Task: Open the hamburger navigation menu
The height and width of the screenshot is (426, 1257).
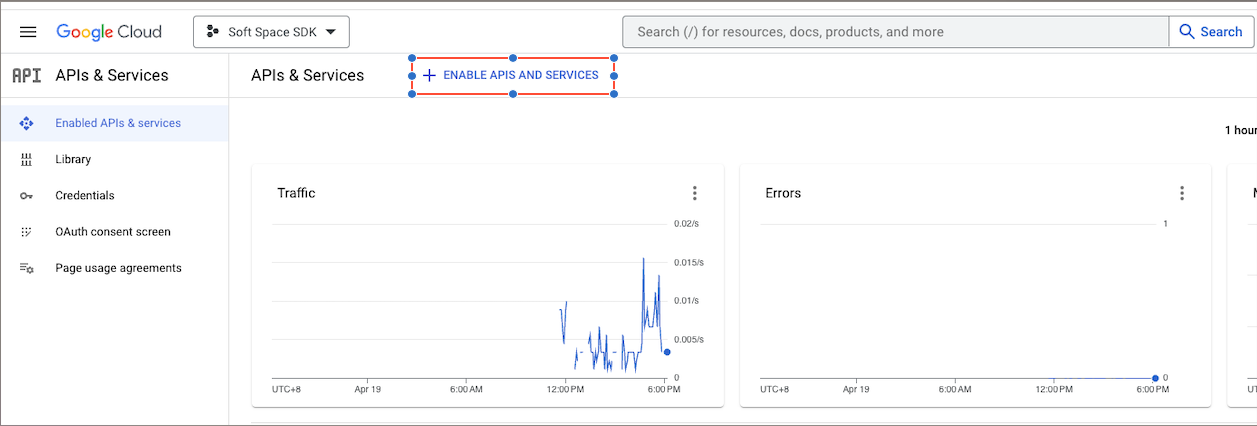Action: pyautogui.click(x=28, y=32)
